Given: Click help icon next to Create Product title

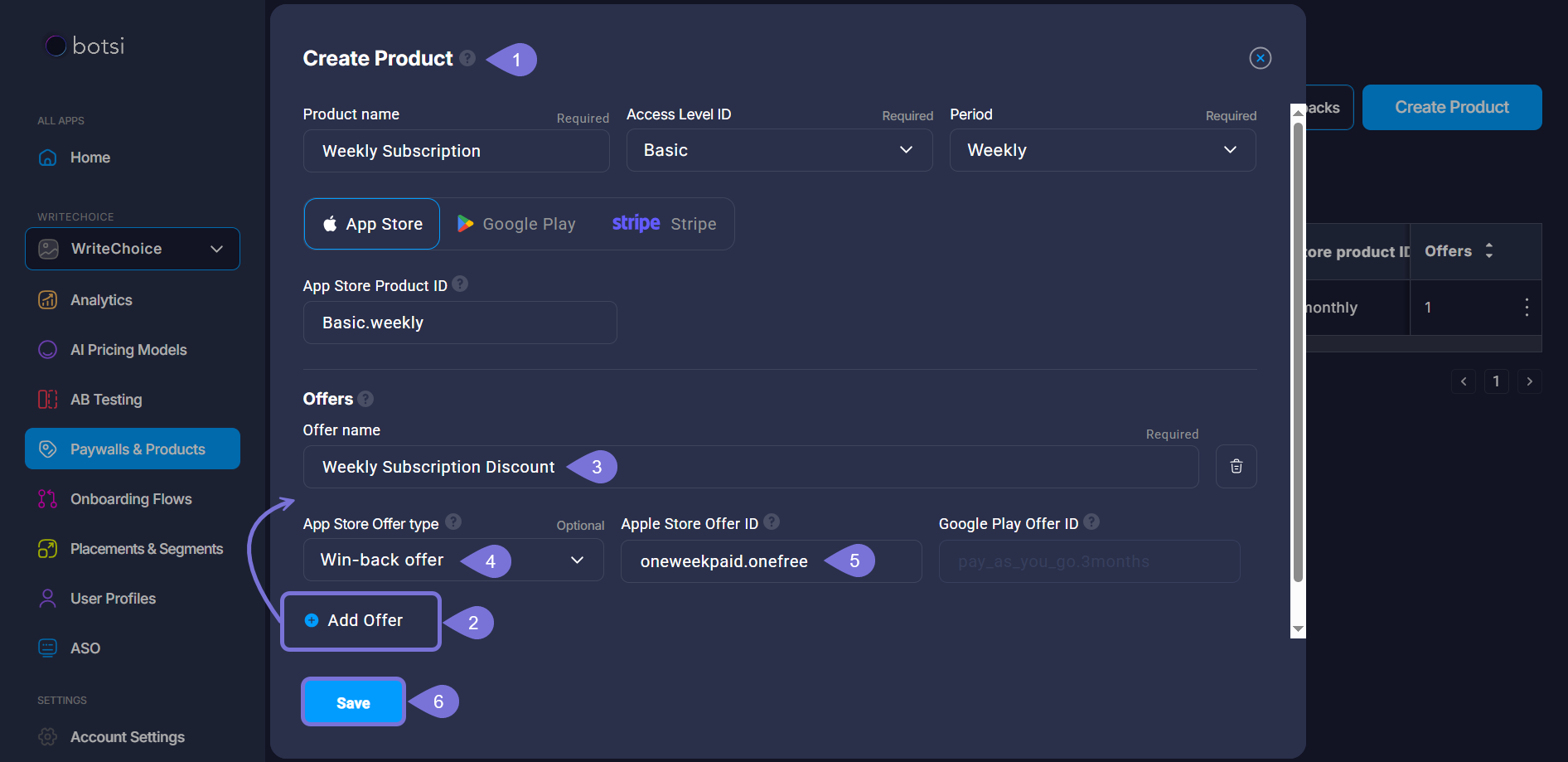Looking at the screenshot, I should [467, 58].
